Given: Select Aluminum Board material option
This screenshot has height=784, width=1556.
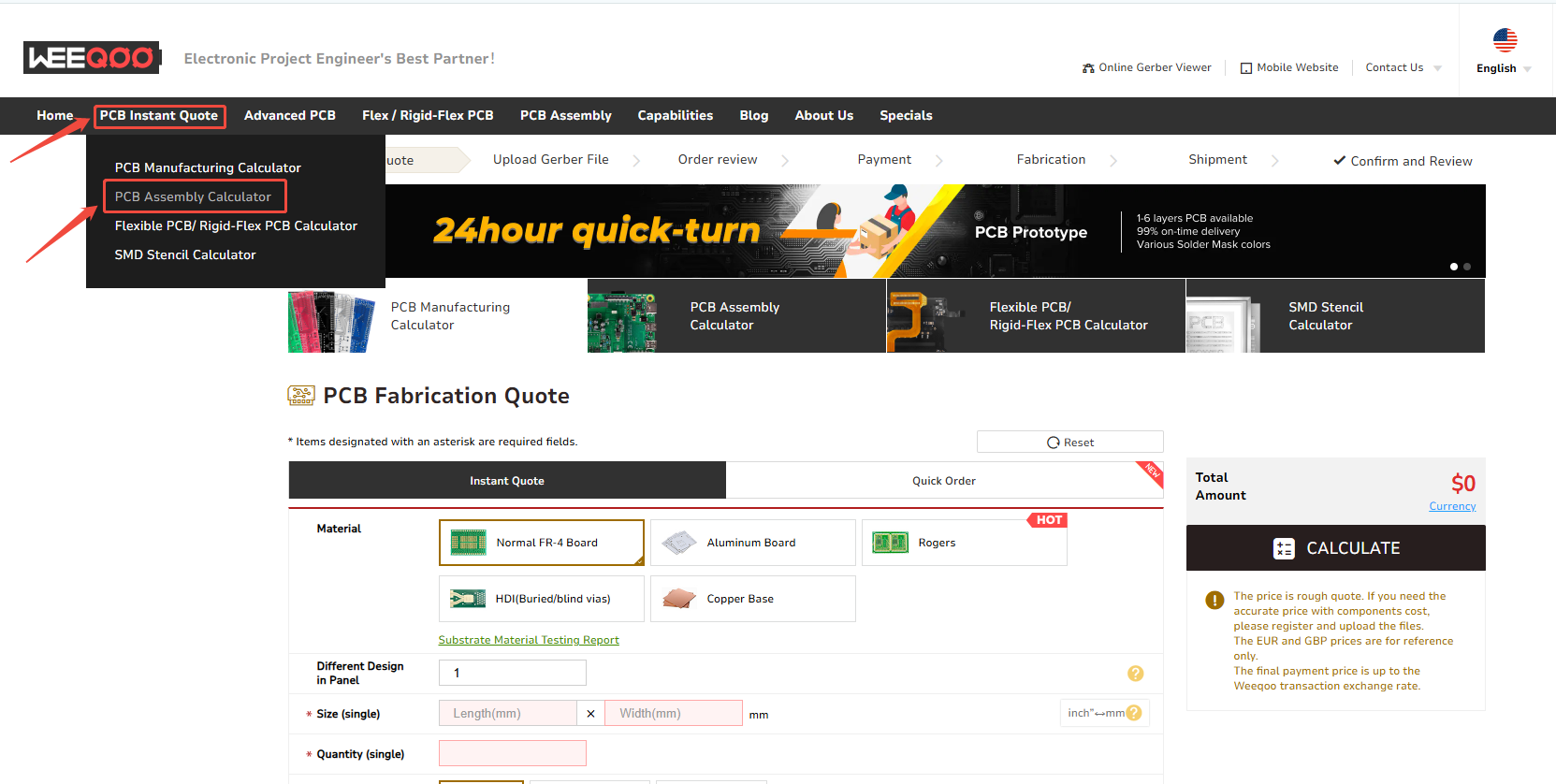Looking at the screenshot, I should tap(752, 543).
